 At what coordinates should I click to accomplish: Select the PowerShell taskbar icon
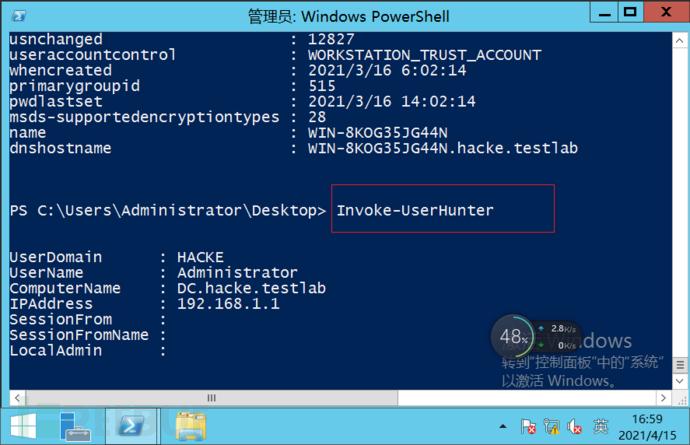pos(129,426)
